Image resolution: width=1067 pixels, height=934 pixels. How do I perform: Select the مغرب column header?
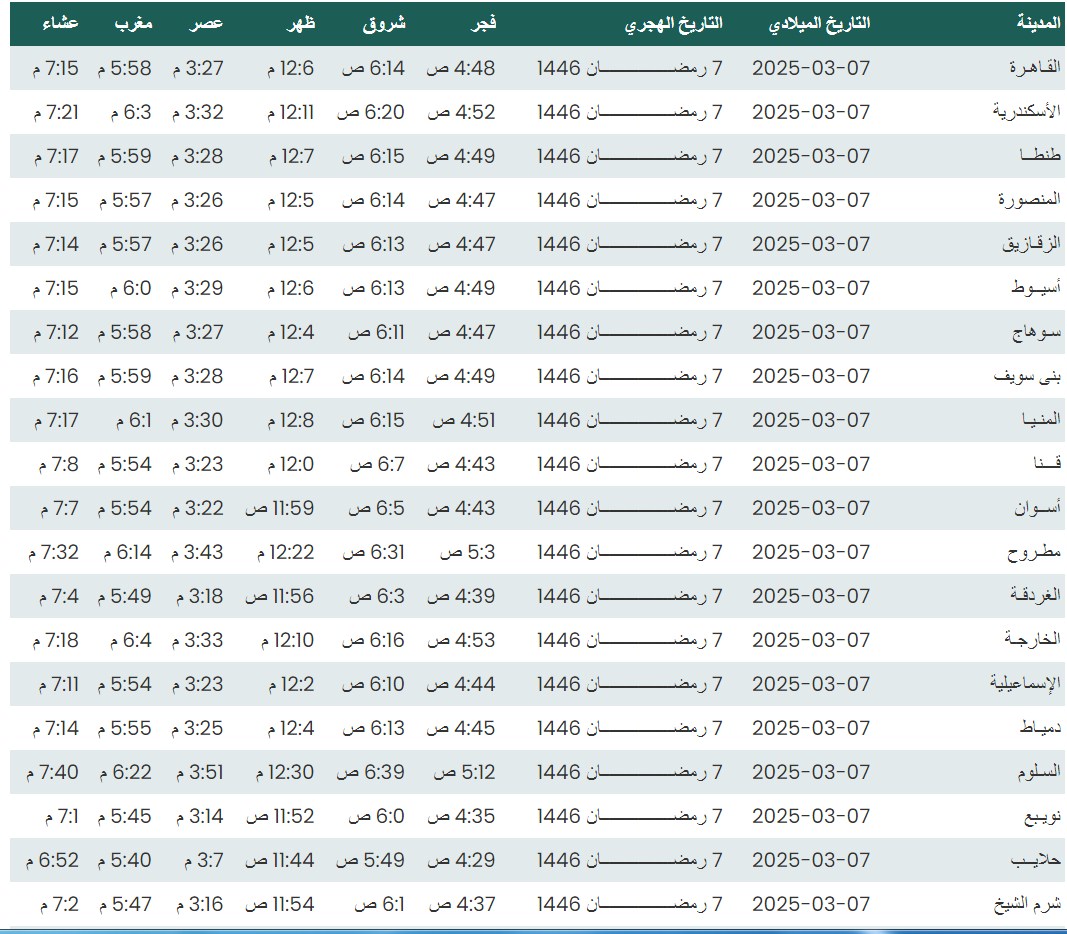(133, 23)
